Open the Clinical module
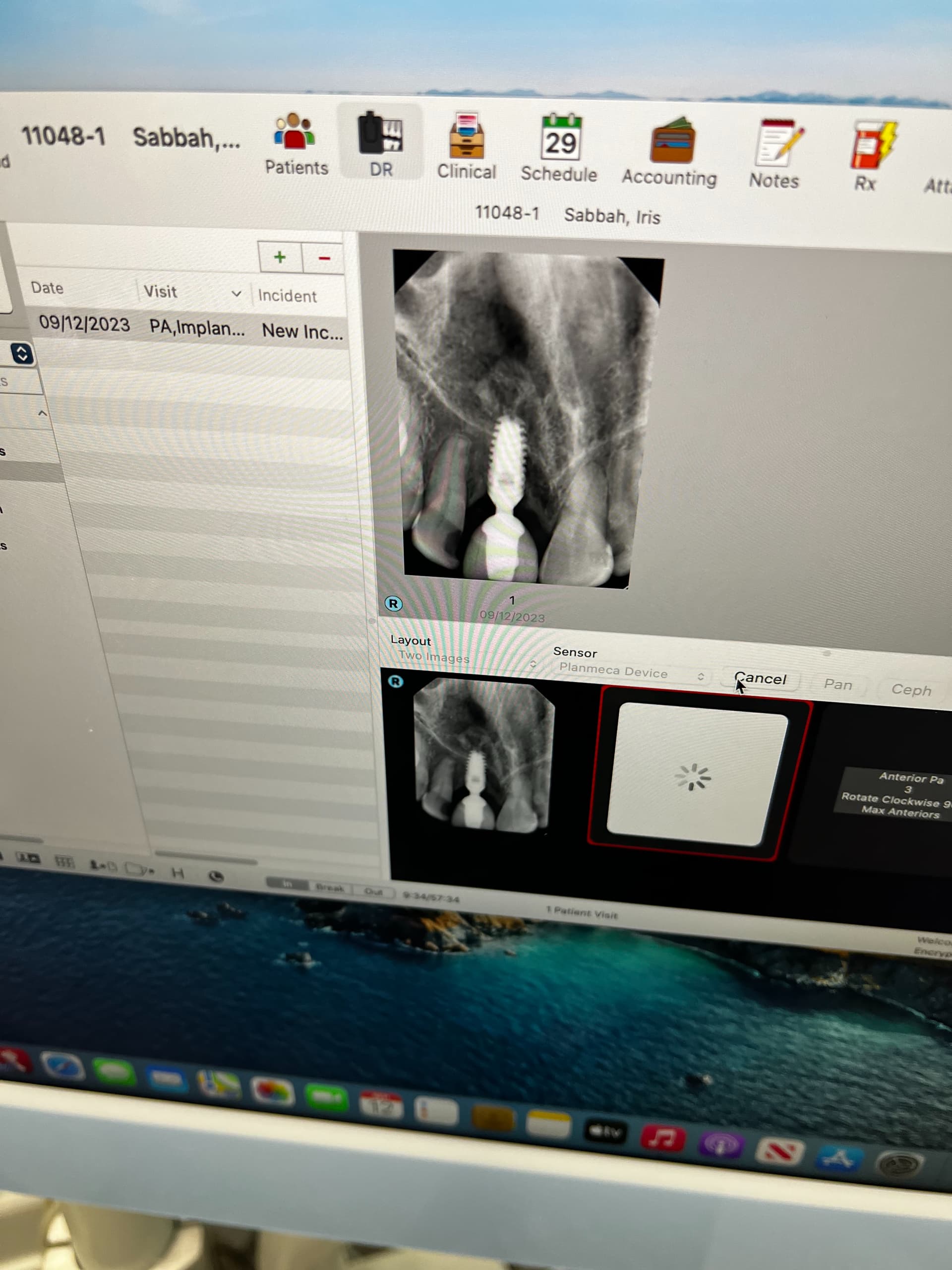The width and height of the screenshot is (952, 1270). (x=467, y=147)
